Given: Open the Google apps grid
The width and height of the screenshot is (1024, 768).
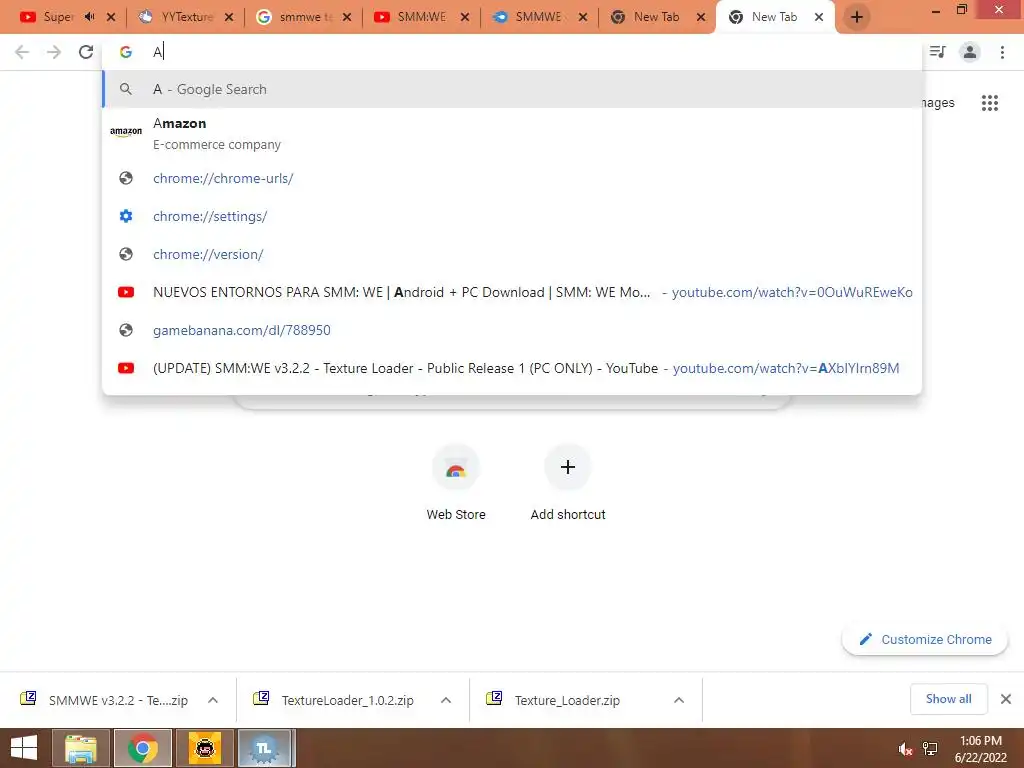Looking at the screenshot, I should [989, 103].
